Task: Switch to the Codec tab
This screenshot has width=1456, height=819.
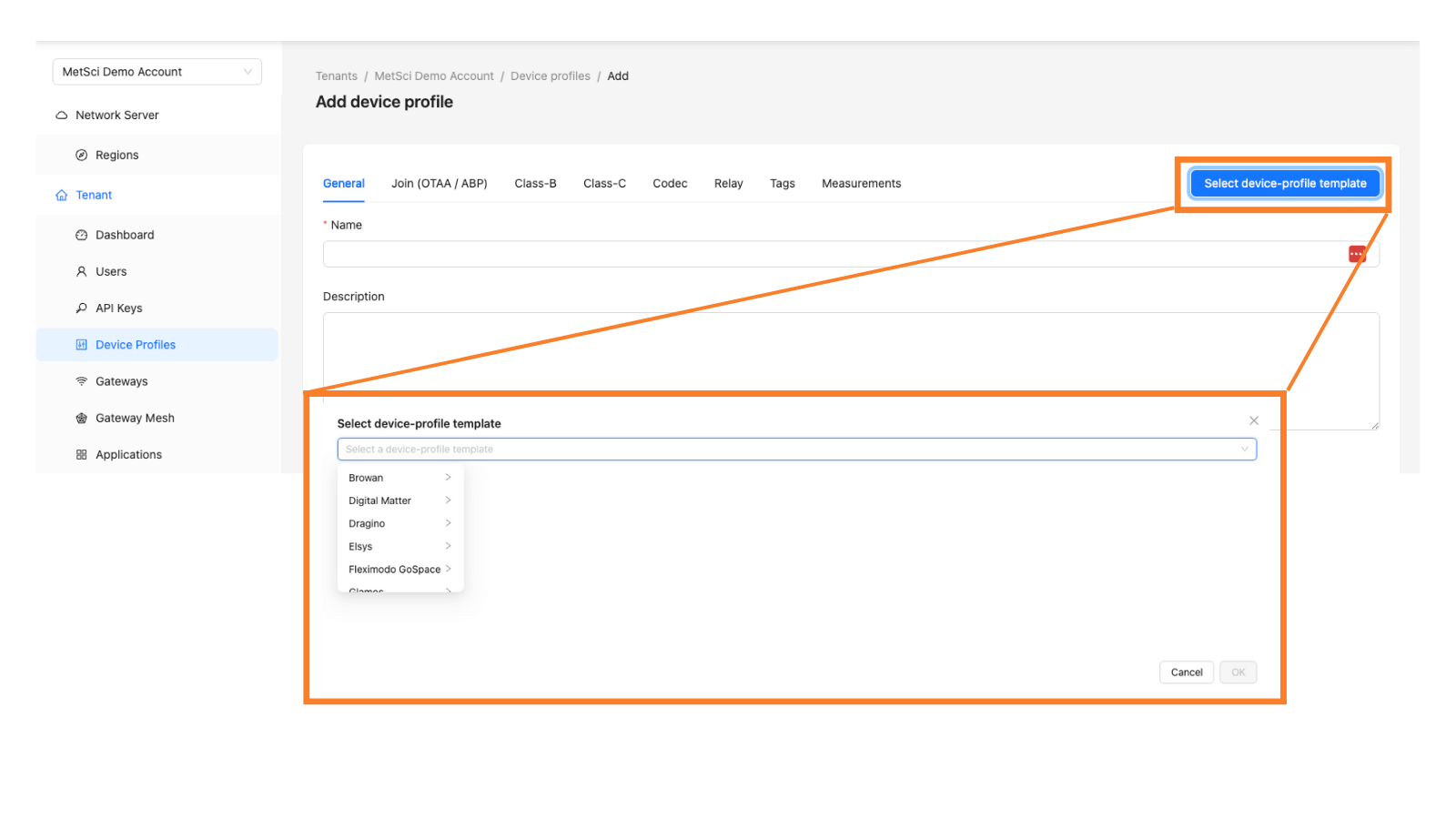Action: [670, 183]
